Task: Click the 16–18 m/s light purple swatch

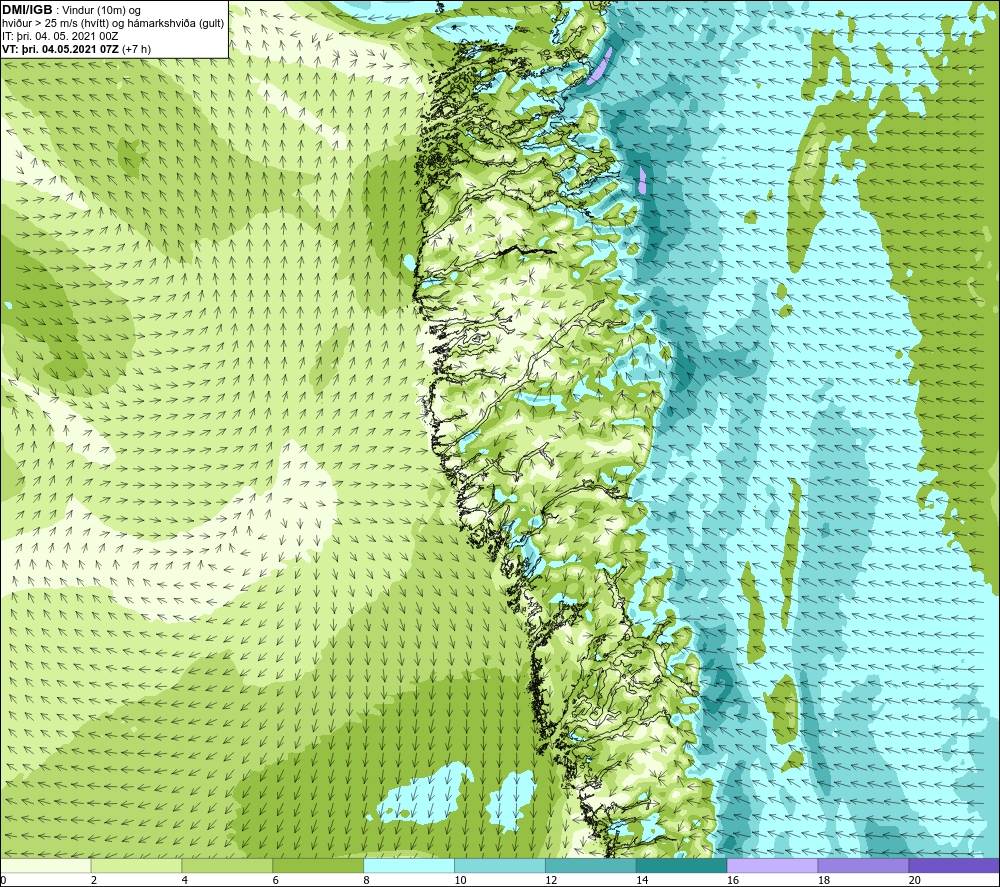Action: [x=772, y=865]
